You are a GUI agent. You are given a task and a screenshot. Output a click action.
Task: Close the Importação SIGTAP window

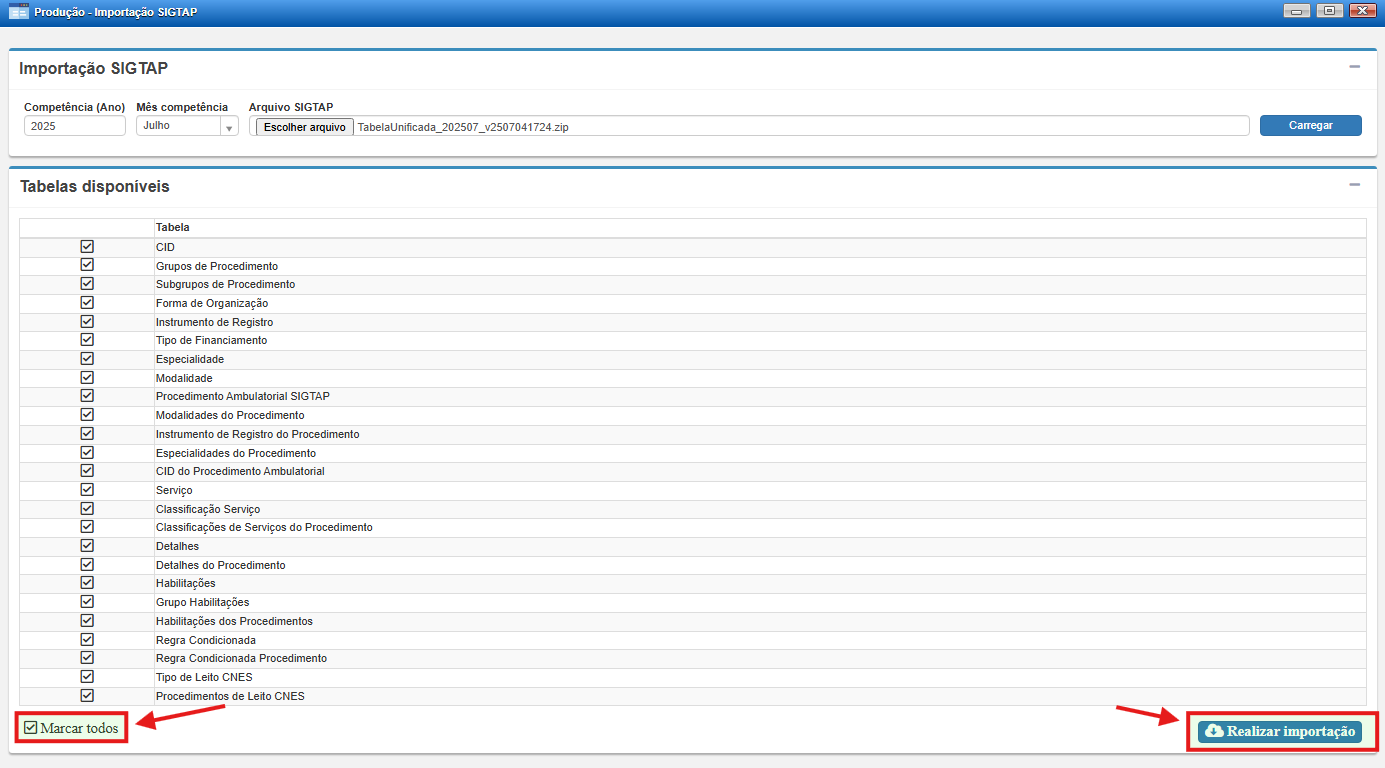pyautogui.click(x=1361, y=11)
